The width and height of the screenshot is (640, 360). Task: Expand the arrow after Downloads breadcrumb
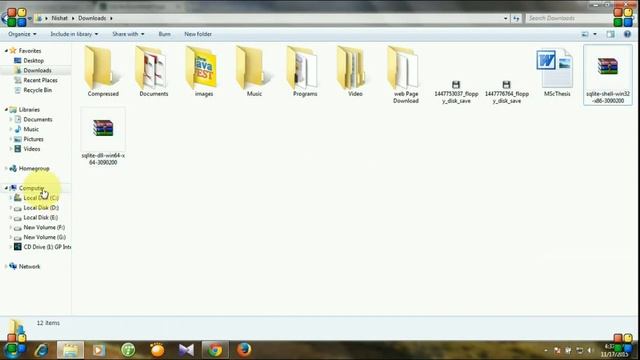[111, 18]
